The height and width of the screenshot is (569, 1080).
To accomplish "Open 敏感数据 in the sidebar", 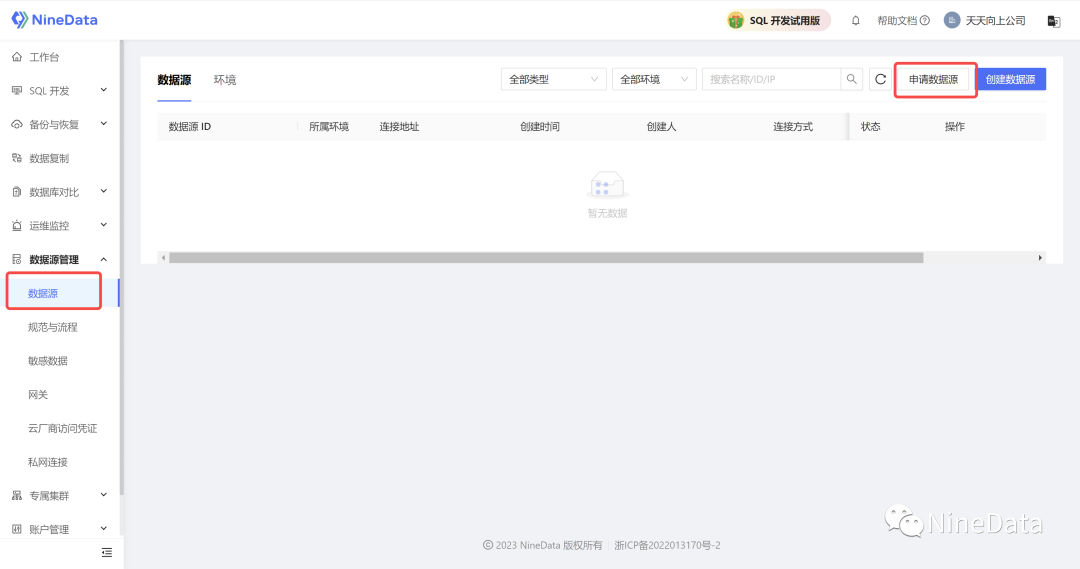I will click(x=48, y=361).
